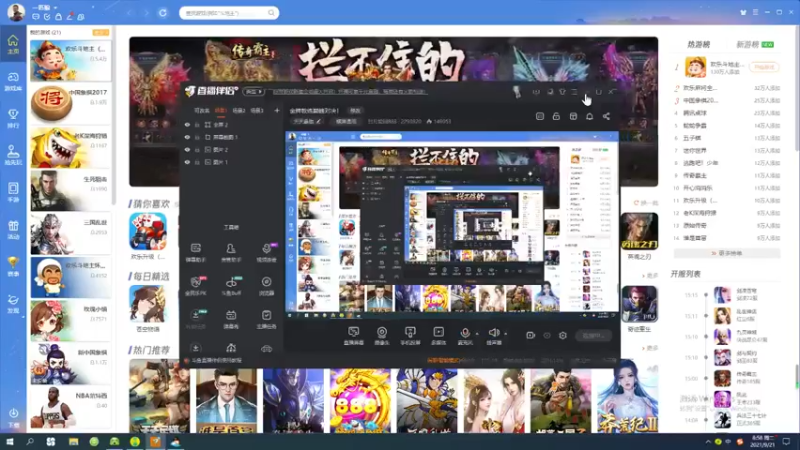Expand the microphone options arrow

tap(477, 334)
